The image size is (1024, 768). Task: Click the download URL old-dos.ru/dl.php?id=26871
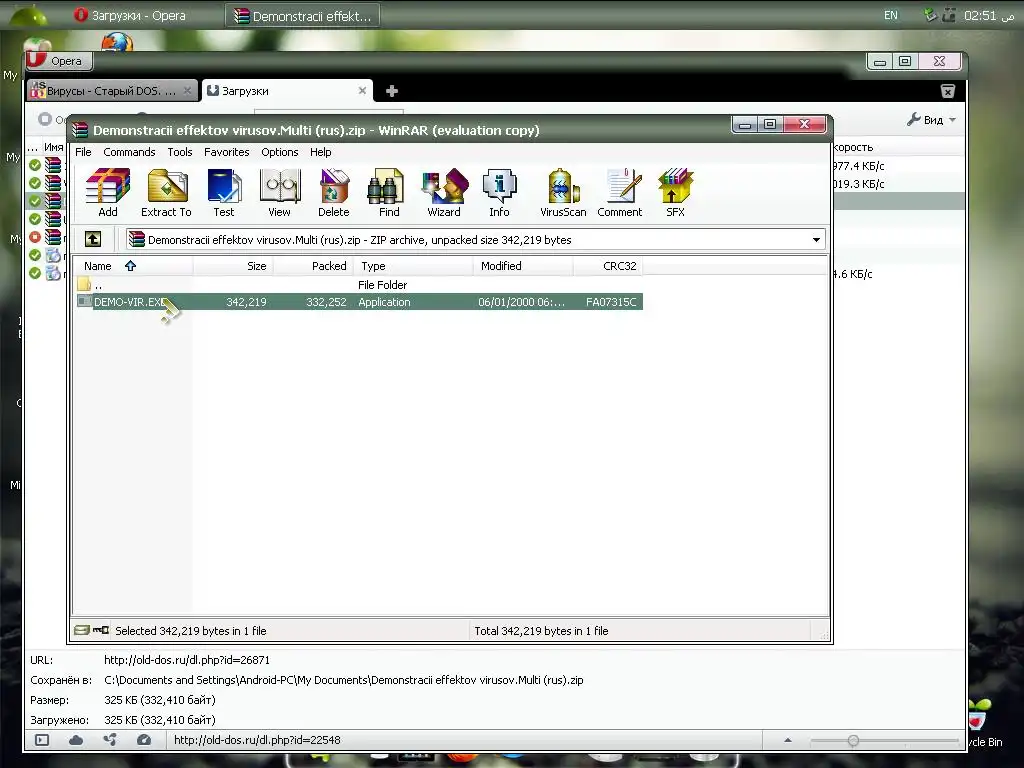187,660
